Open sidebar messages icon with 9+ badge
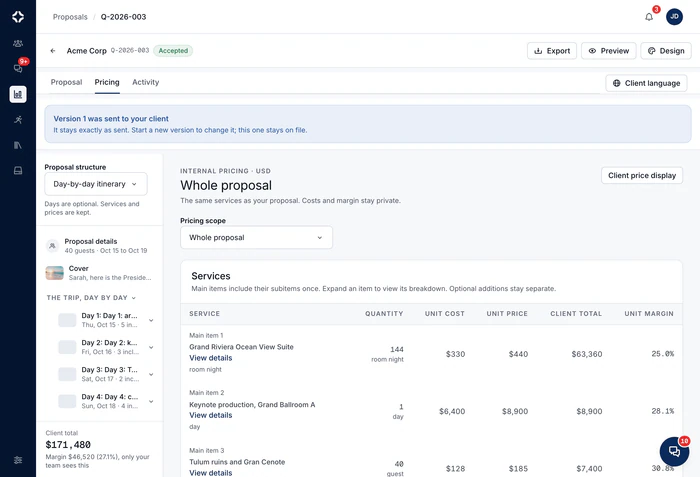700x477 pixels. [18, 68]
